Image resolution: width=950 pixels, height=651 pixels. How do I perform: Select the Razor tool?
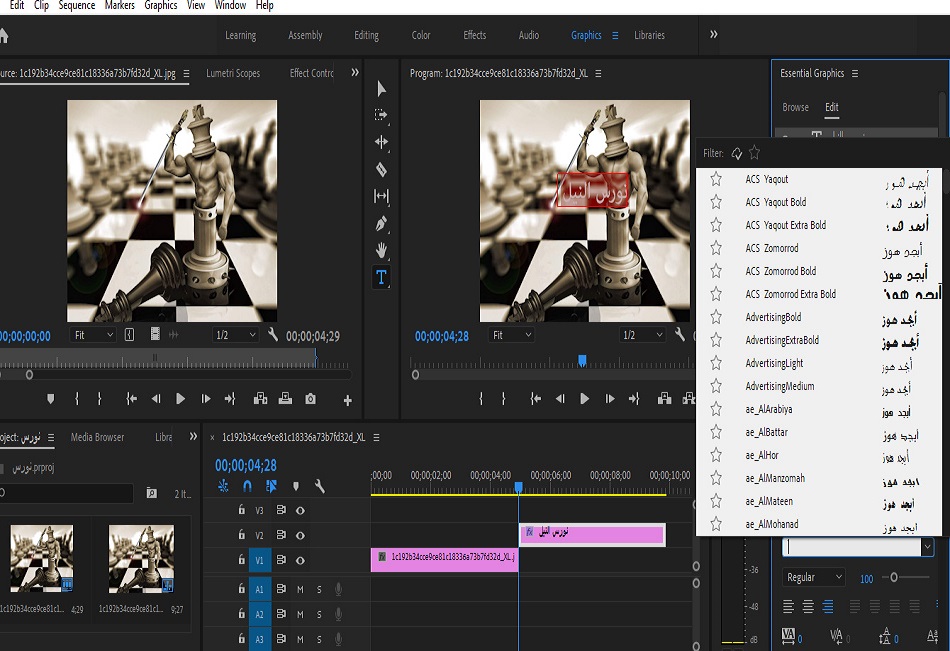coord(381,169)
